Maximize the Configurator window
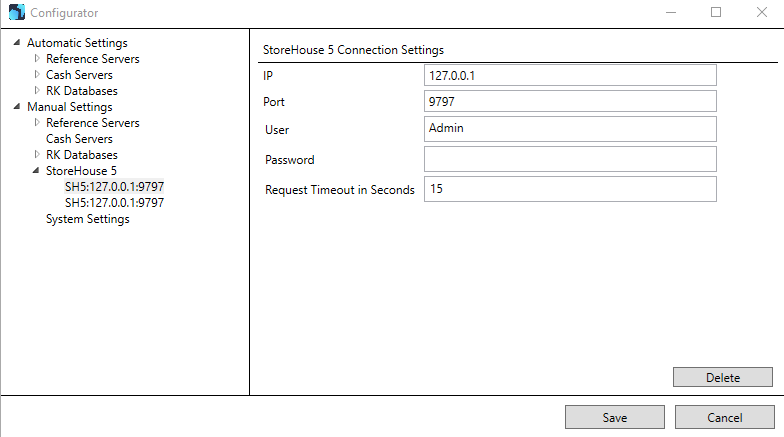This screenshot has width=784, height=437. [x=716, y=12]
